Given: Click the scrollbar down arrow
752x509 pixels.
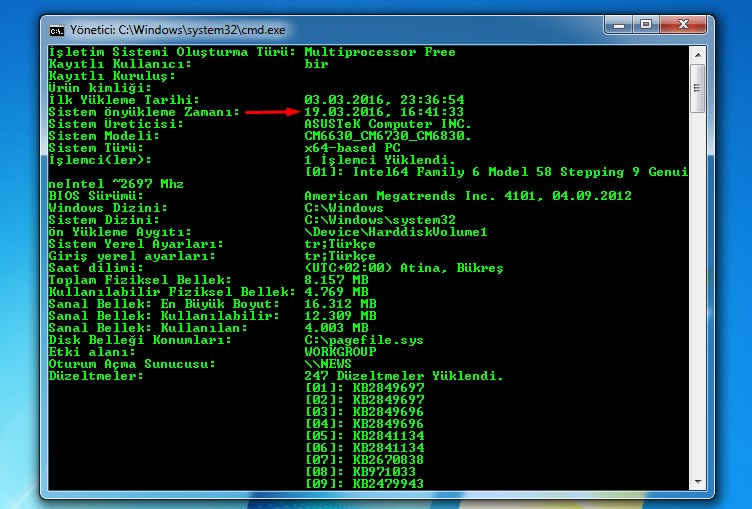Looking at the screenshot, I should 697,483.
